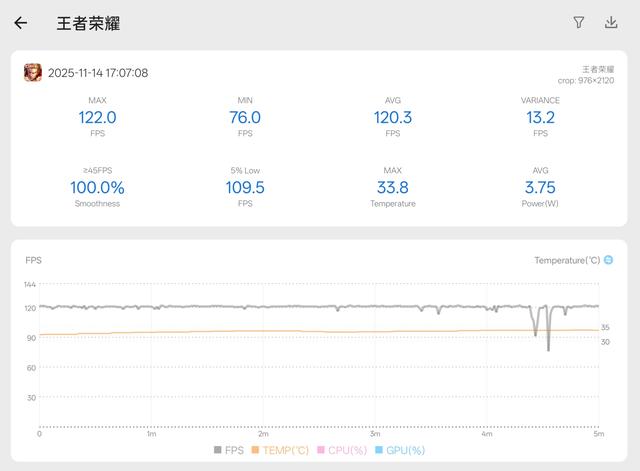Click the 3m mark on time axis
This screenshot has width=640, height=471.
click(375, 433)
